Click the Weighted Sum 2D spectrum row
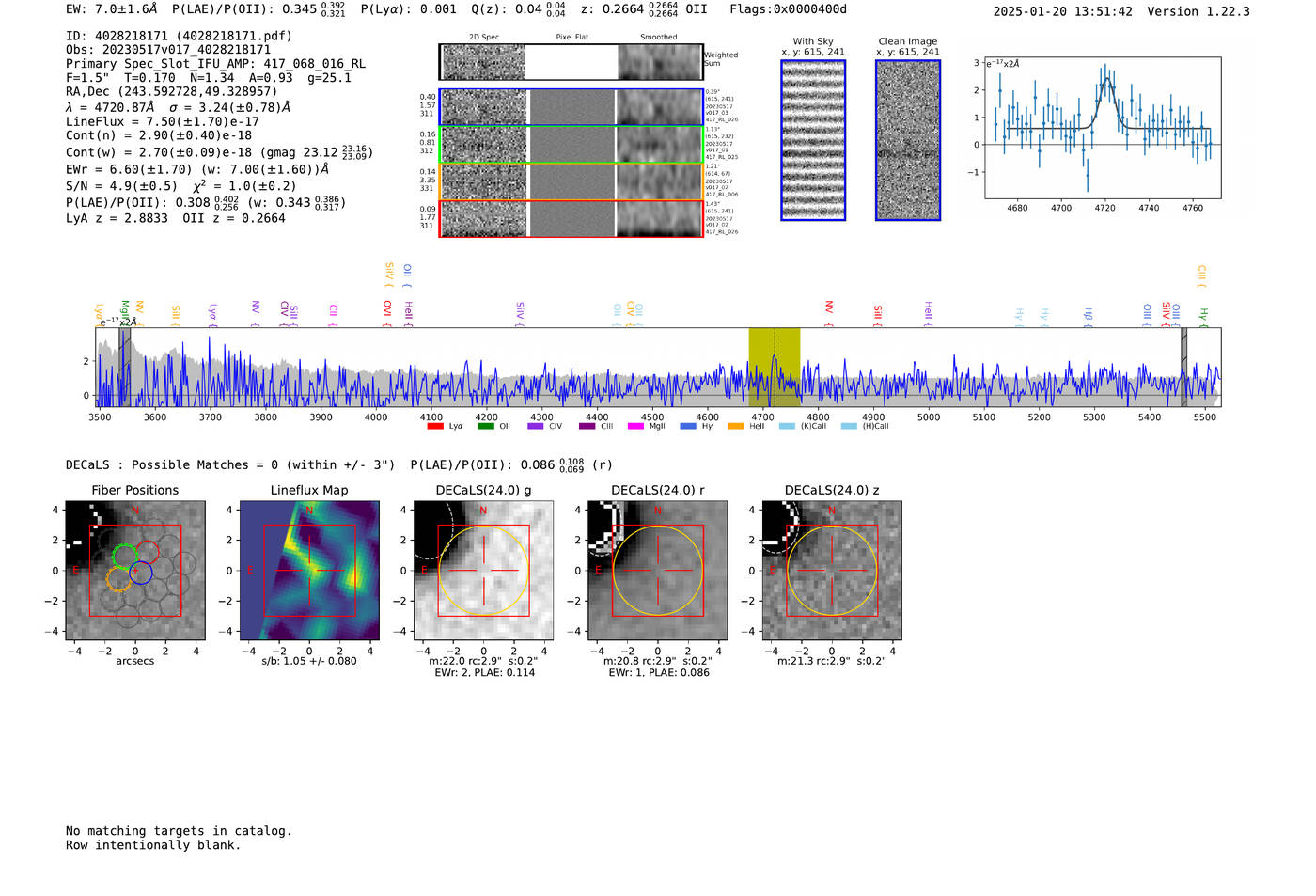 tap(572, 62)
